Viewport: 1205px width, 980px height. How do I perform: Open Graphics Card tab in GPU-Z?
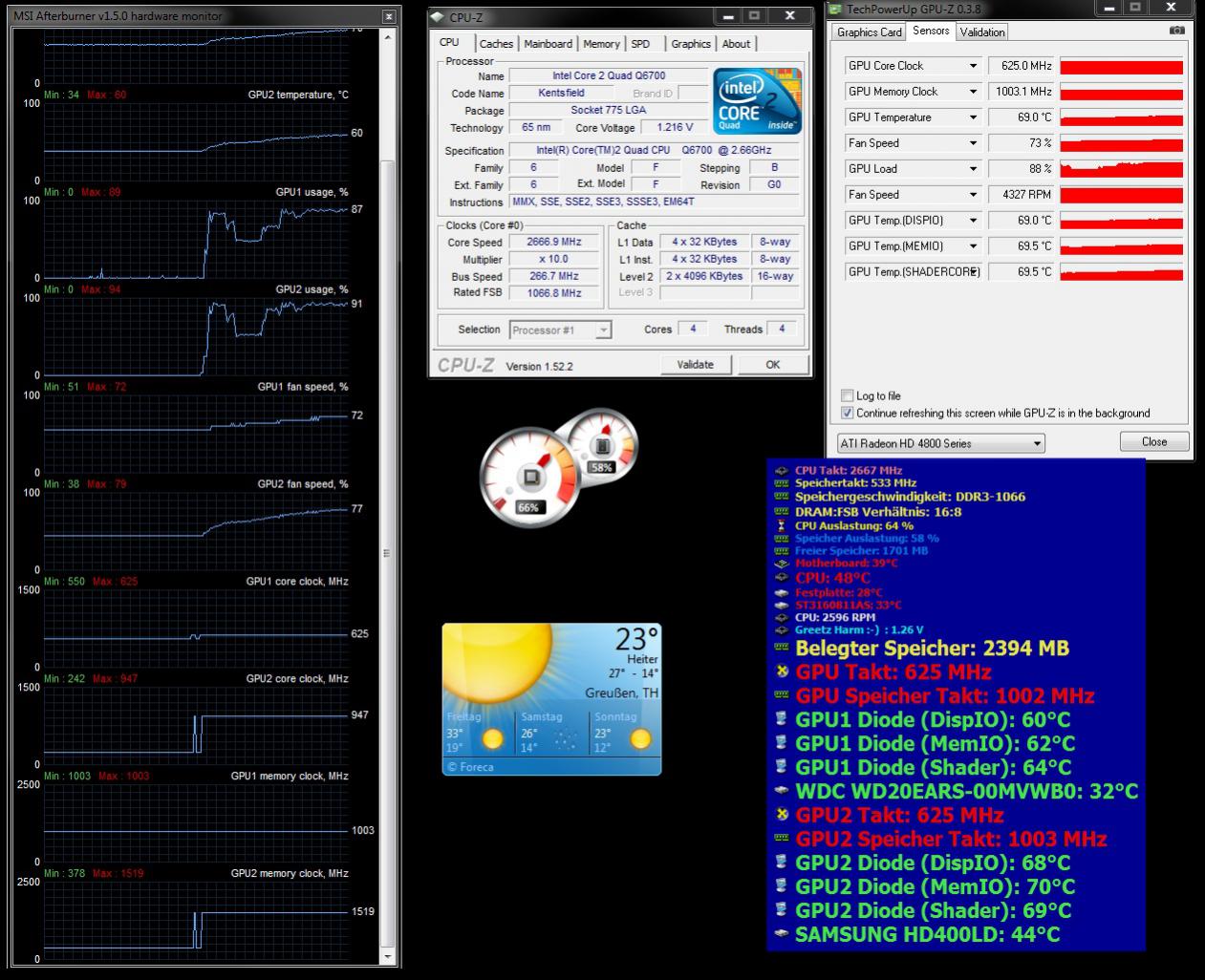(x=870, y=32)
